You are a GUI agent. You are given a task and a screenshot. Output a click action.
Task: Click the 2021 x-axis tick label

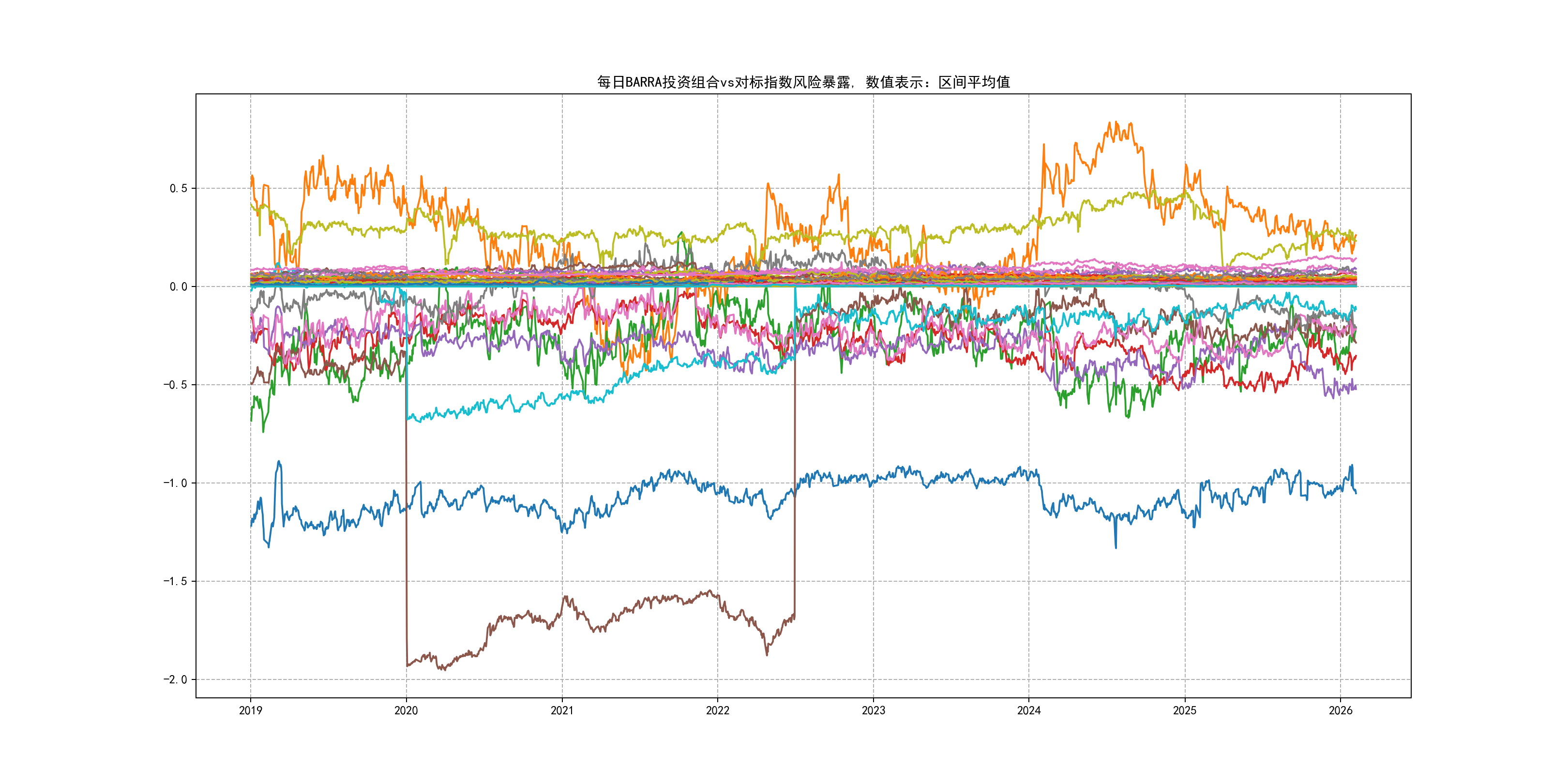click(562, 710)
